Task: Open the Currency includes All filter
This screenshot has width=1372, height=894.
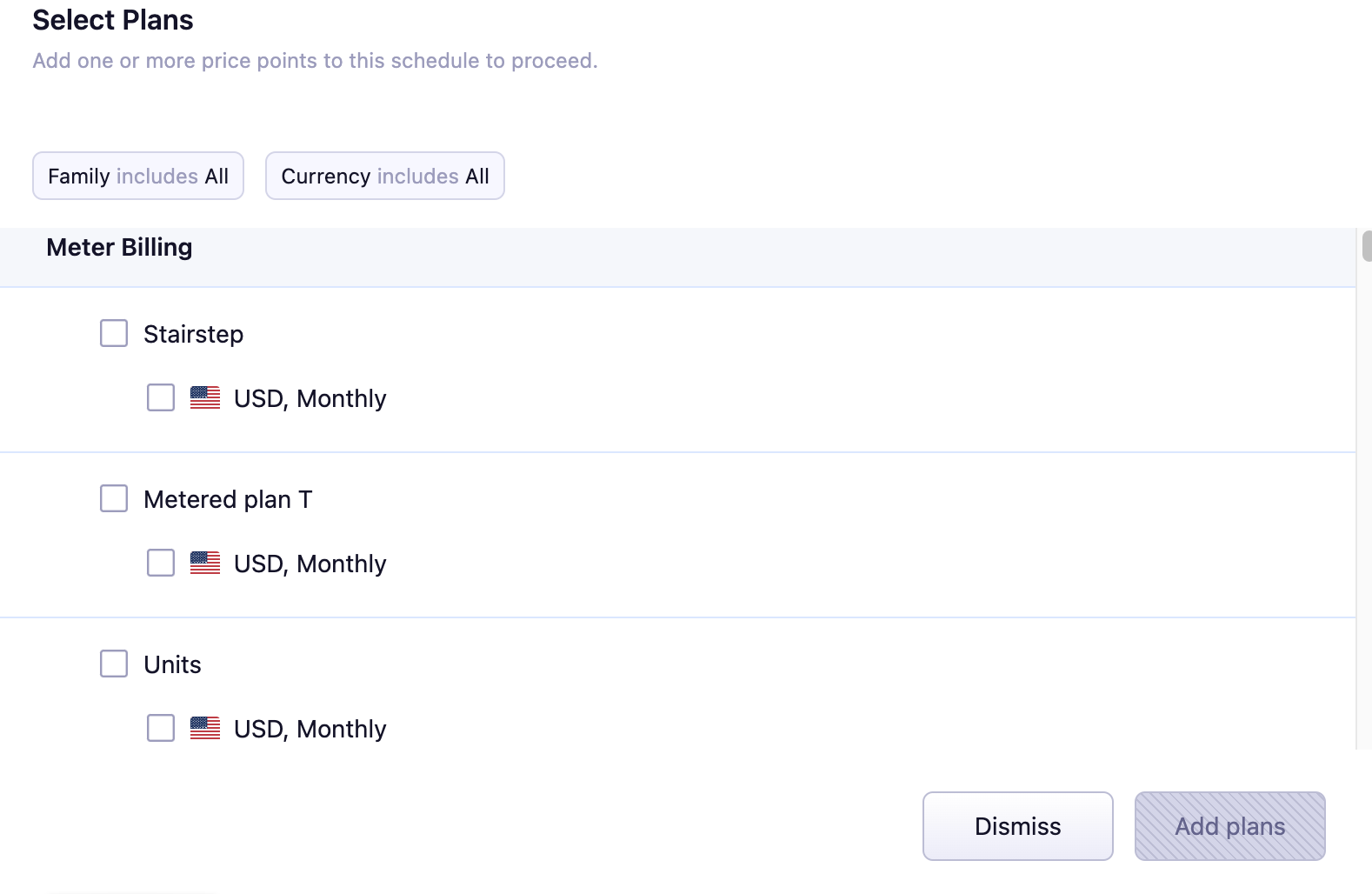Action: (x=385, y=176)
